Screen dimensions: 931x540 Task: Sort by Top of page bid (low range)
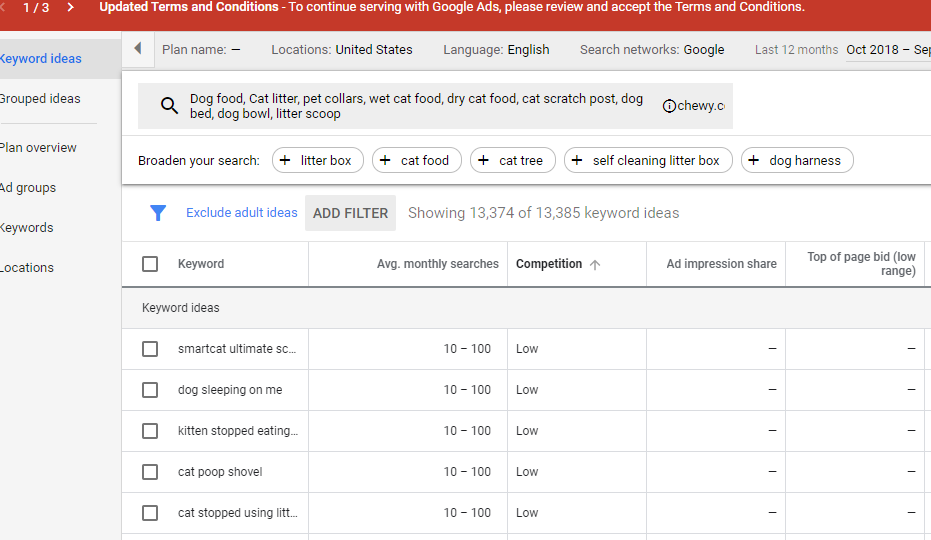pyautogui.click(x=861, y=264)
